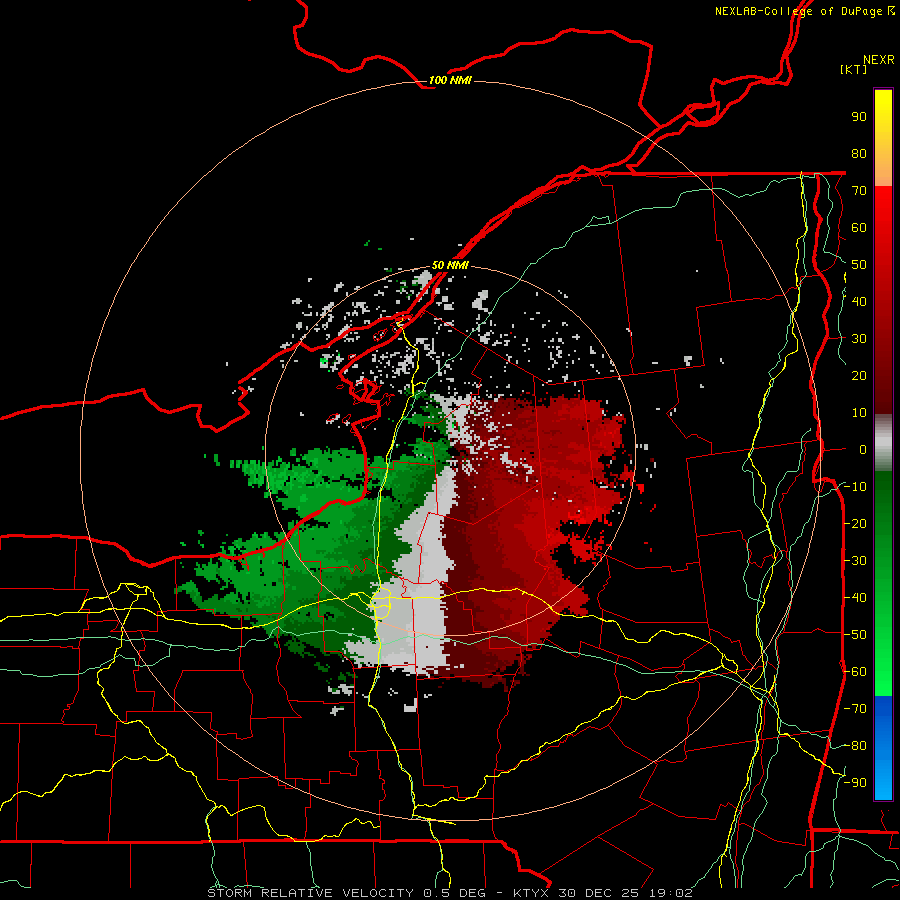This screenshot has width=900, height=900.
Task: Click the [KT] units label
Action: pyautogui.click(x=854, y=69)
